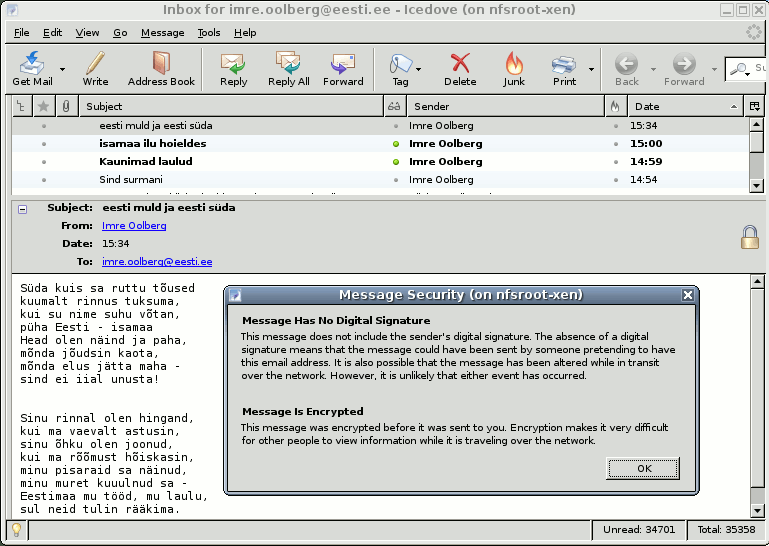Image resolution: width=769 pixels, height=546 pixels.
Task: Open the File menu
Action: point(22,33)
